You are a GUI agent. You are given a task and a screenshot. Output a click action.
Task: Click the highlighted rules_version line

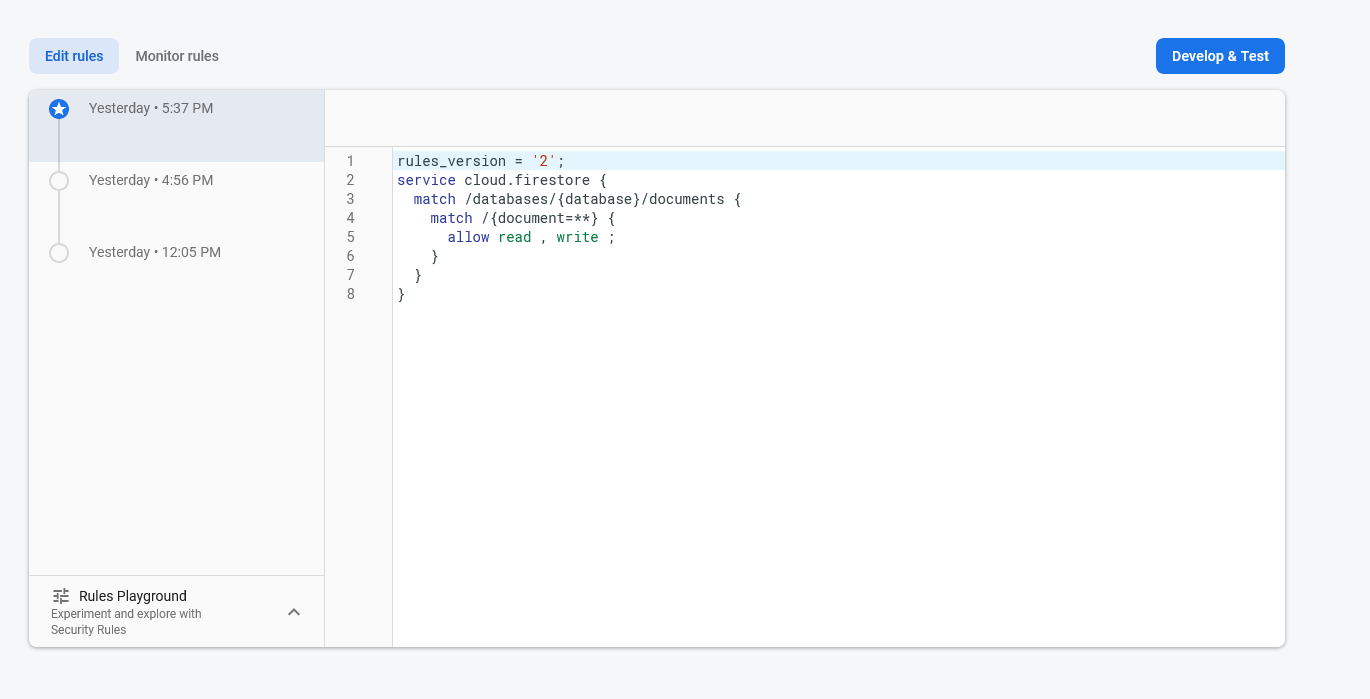coord(478,161)
